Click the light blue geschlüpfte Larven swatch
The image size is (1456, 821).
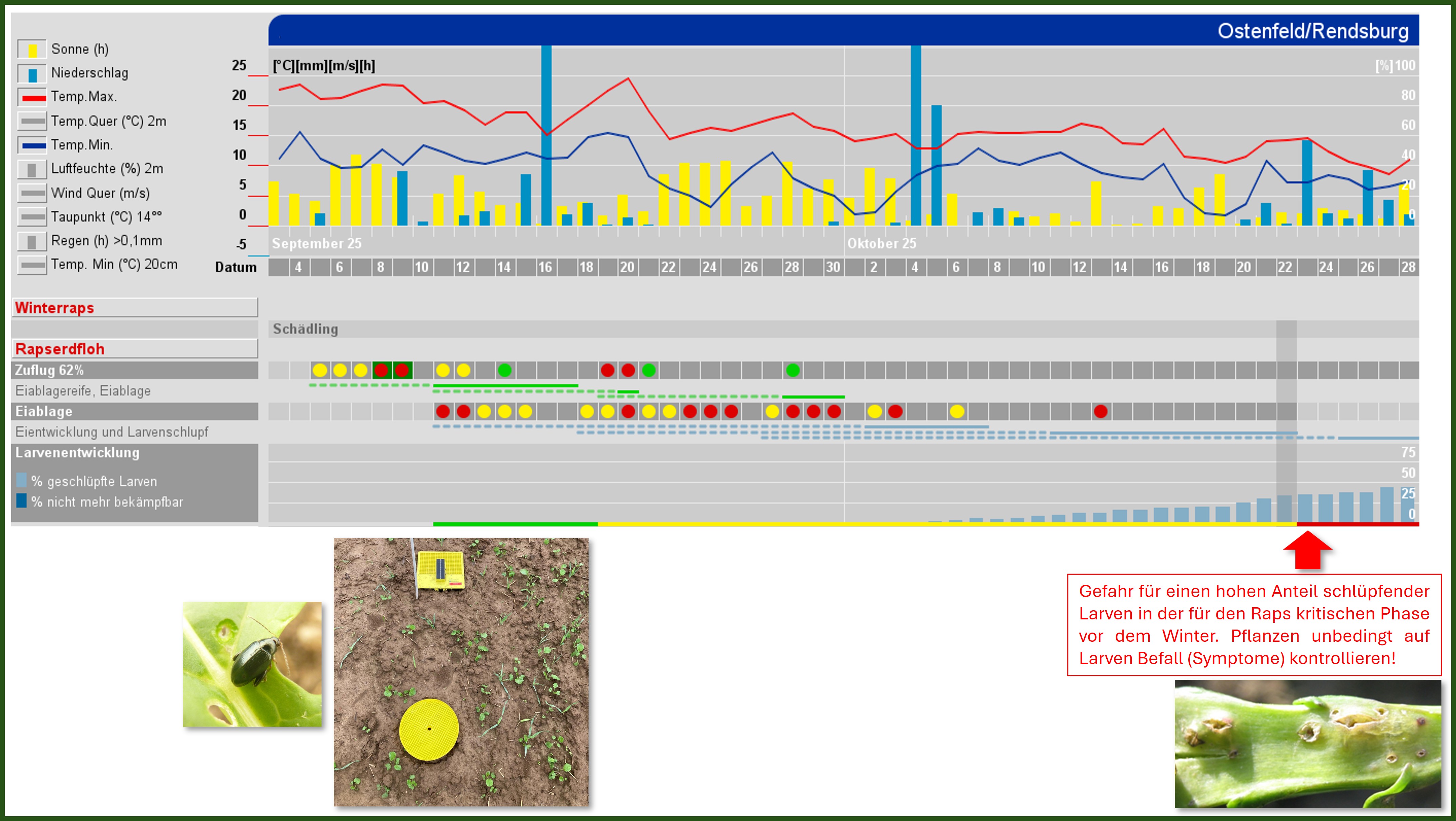[x=21, y=480]
